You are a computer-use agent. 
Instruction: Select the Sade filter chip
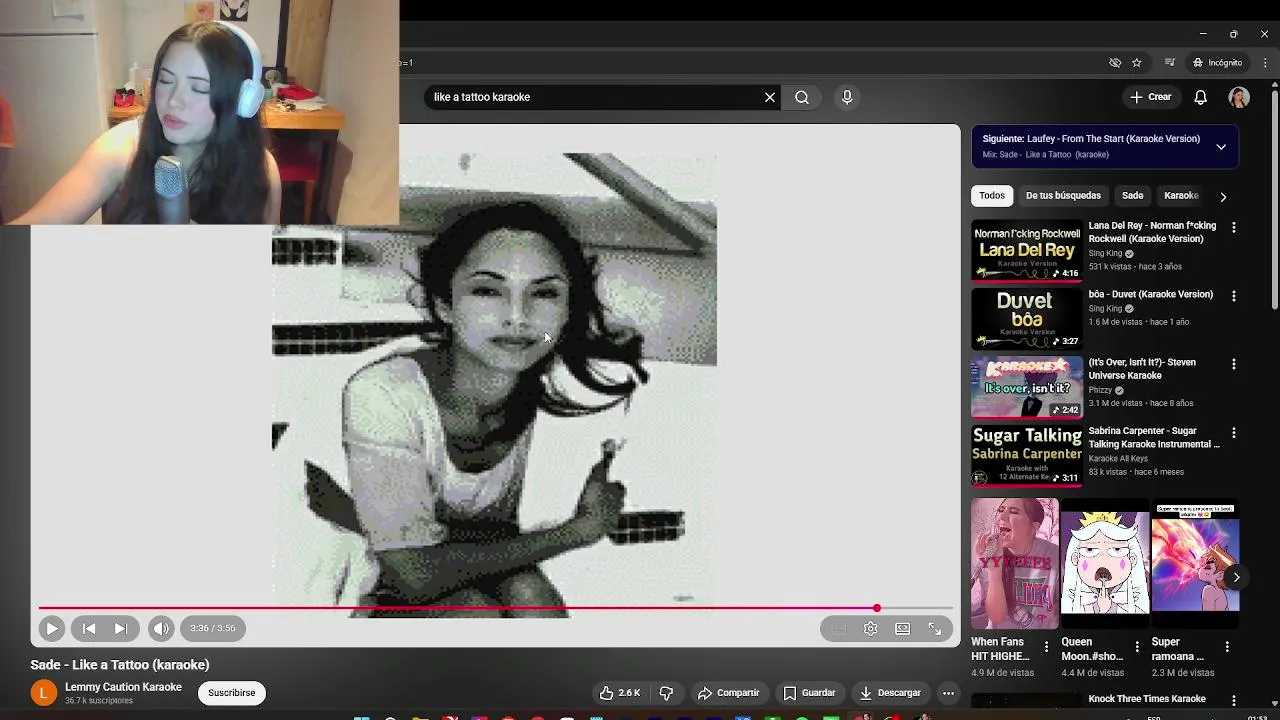1132,196
